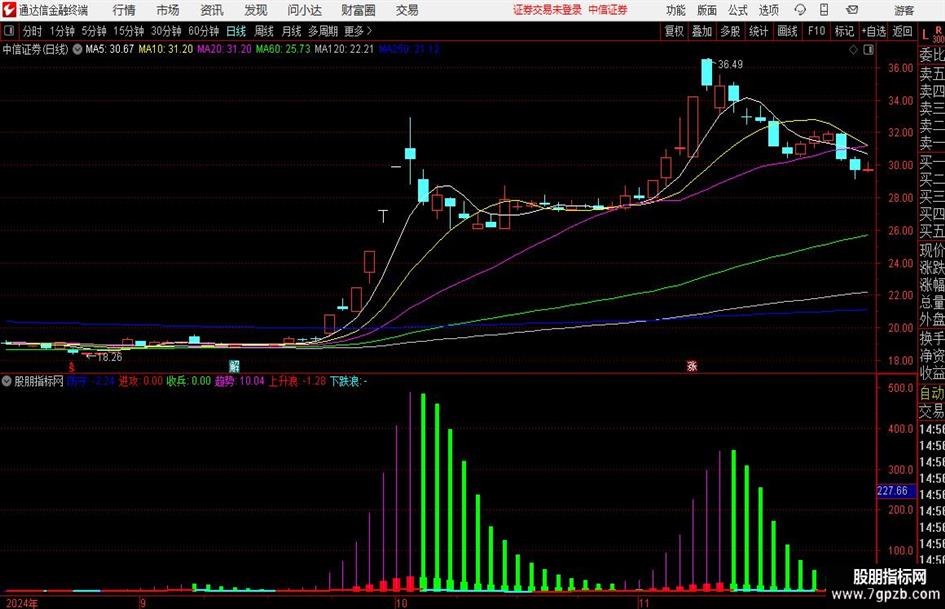Toggle the left panel icon beside 分时
The width and height of the screenshot is (945, 609).
8,31
